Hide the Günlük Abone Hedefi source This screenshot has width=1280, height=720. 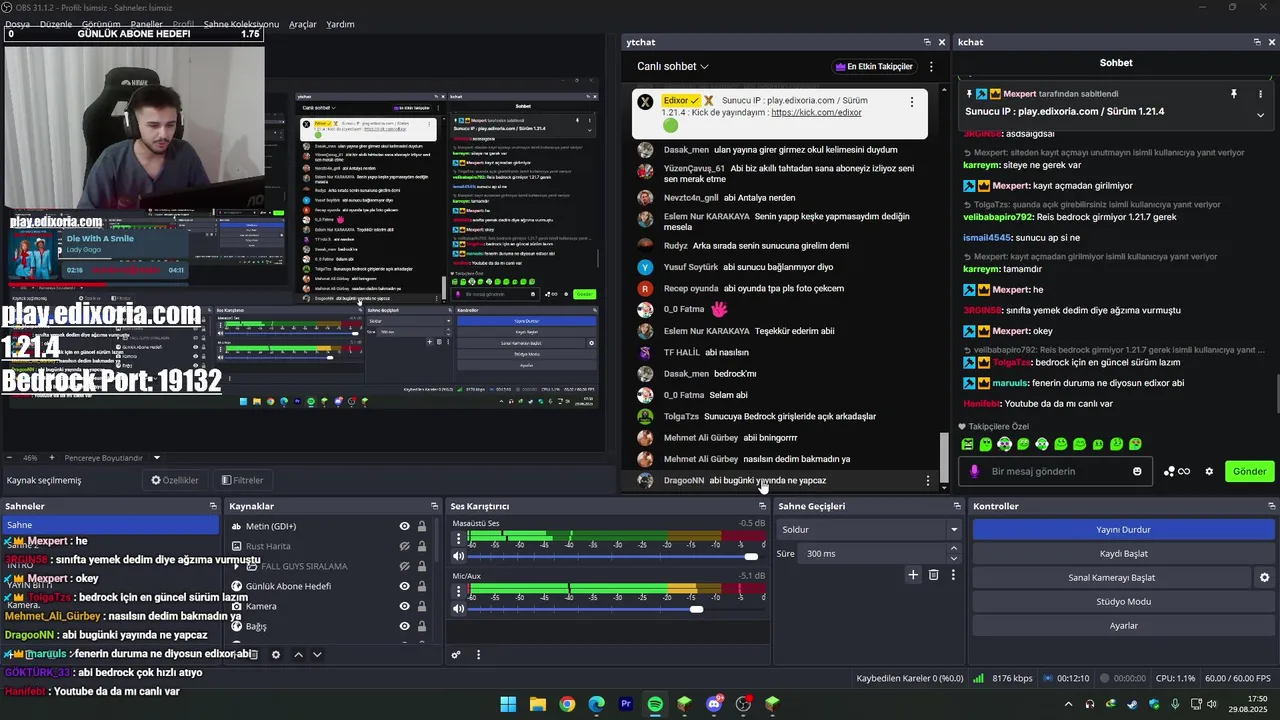404,586
